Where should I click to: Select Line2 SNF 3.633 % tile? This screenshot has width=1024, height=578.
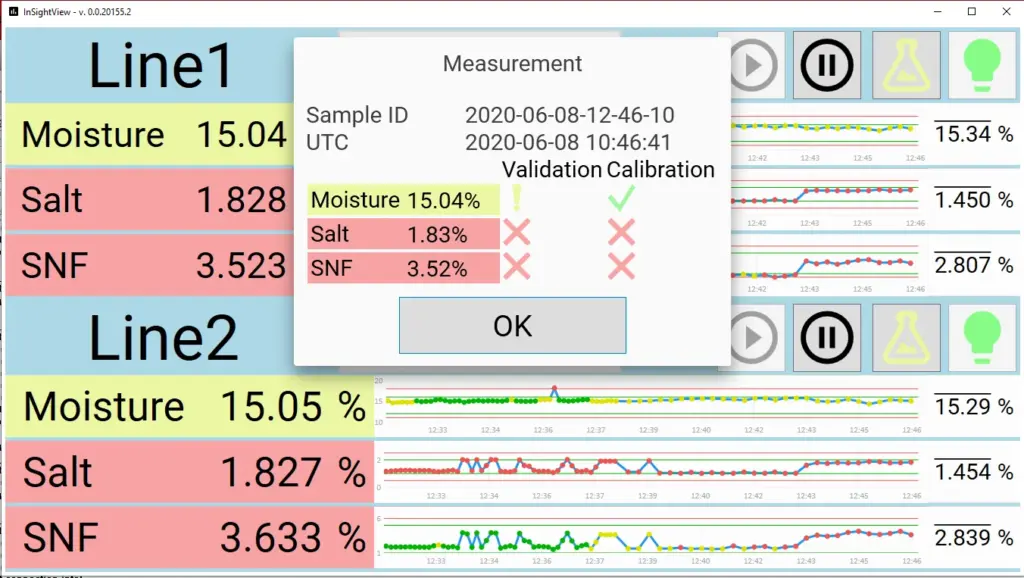[189, 538]
